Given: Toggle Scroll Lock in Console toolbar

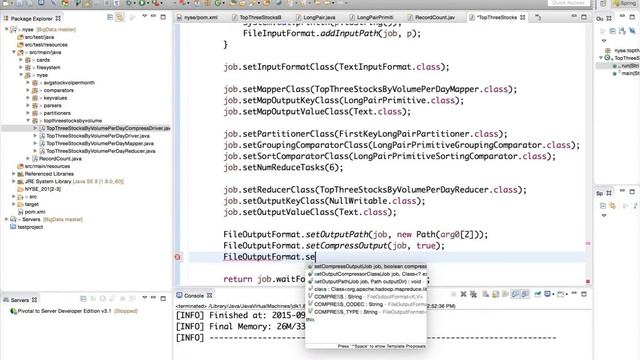Looking at the screenshot, I should [x=495, y=294].
